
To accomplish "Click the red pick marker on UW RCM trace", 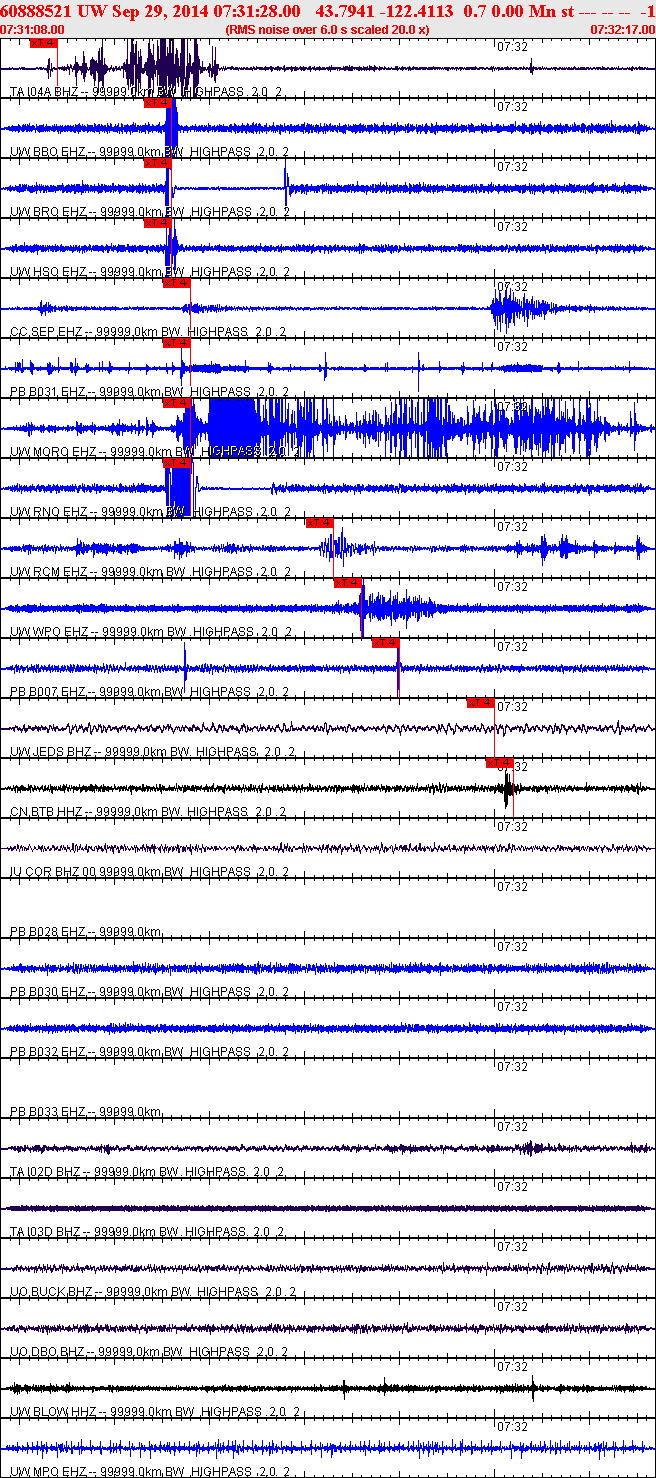I will pos(319,523).
